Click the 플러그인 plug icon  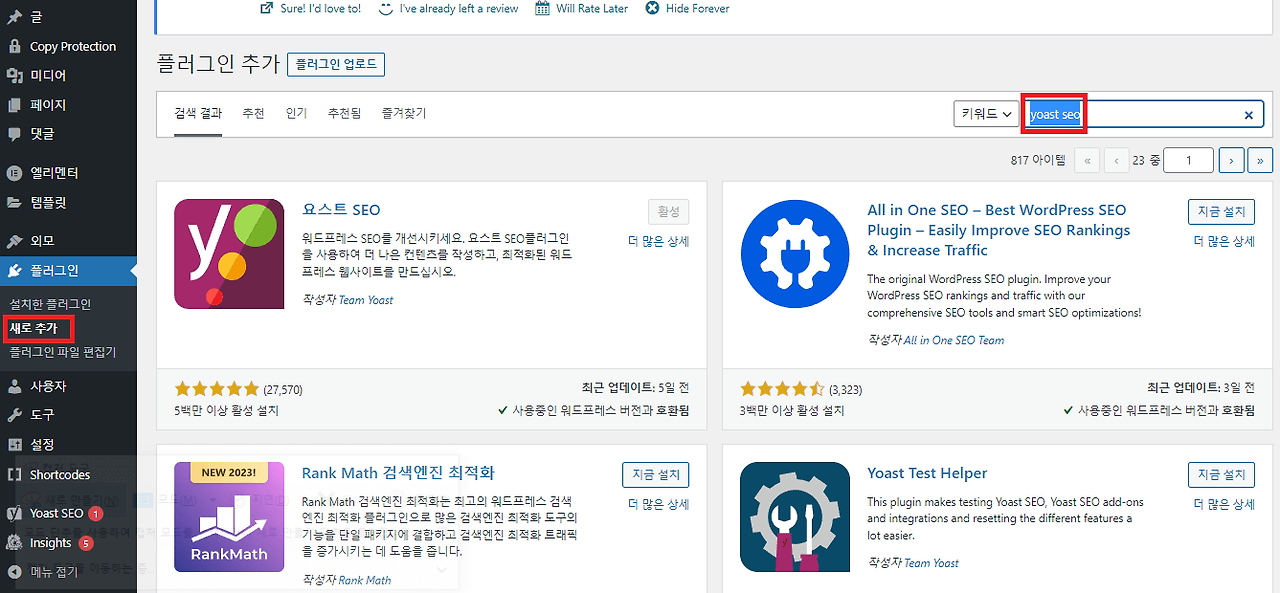coord(14,270)
